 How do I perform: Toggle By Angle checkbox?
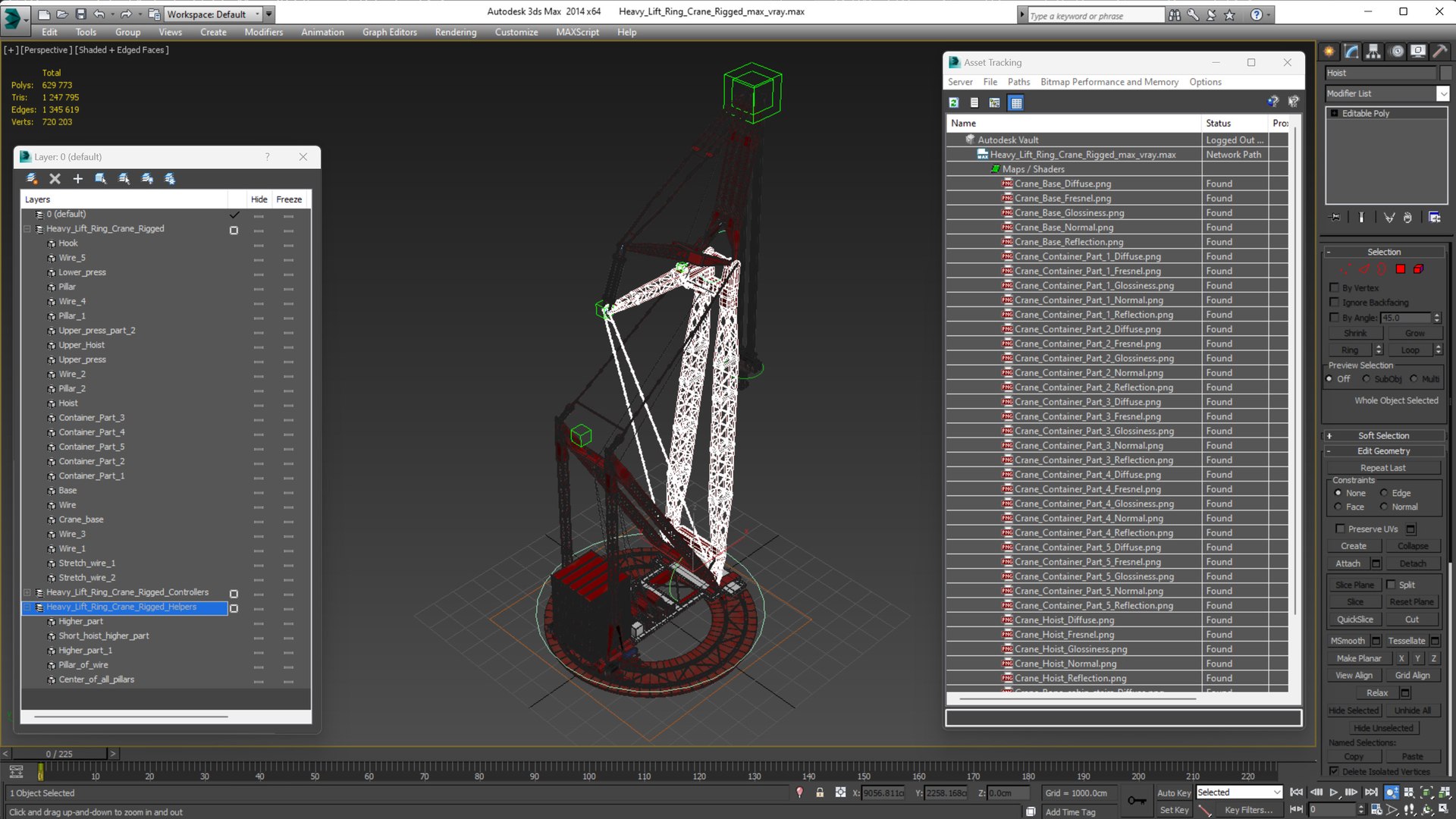(1335, 317)
